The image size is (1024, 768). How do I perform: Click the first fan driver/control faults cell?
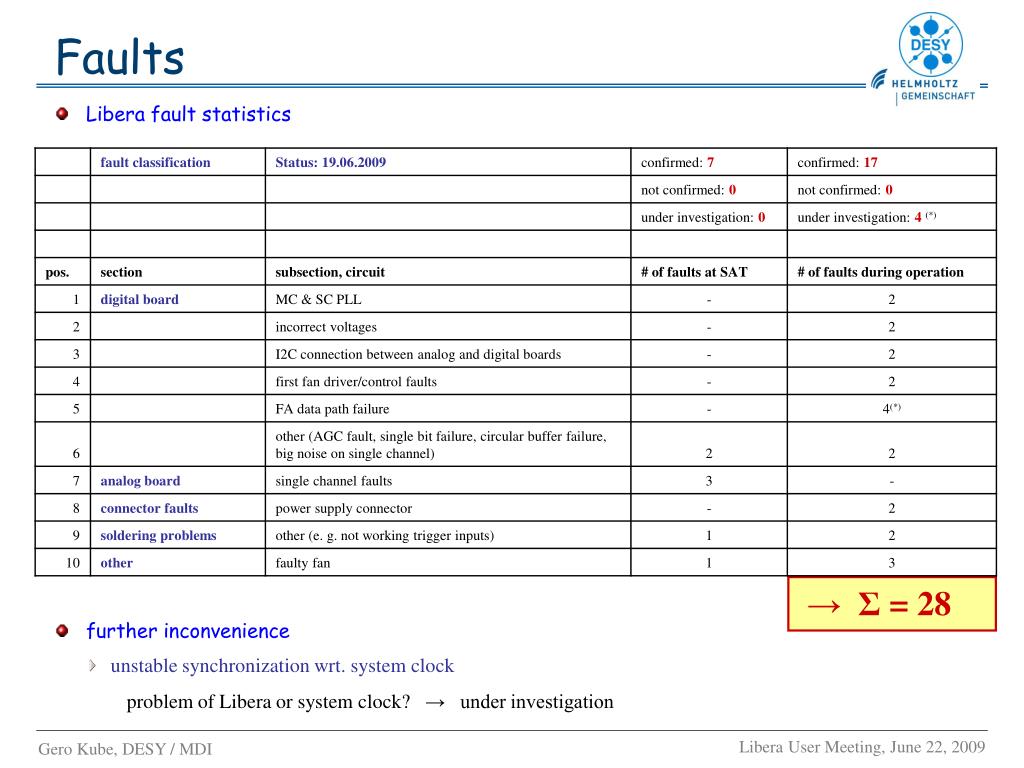tap(448, 381)
